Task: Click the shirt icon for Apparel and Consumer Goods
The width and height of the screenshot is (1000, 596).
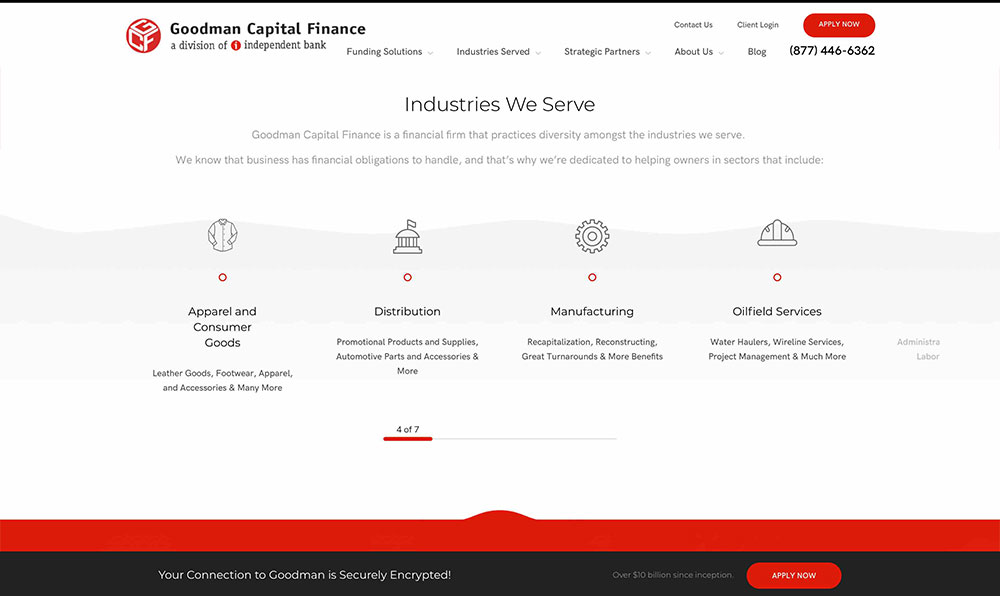Action: [x=223, y=235]
